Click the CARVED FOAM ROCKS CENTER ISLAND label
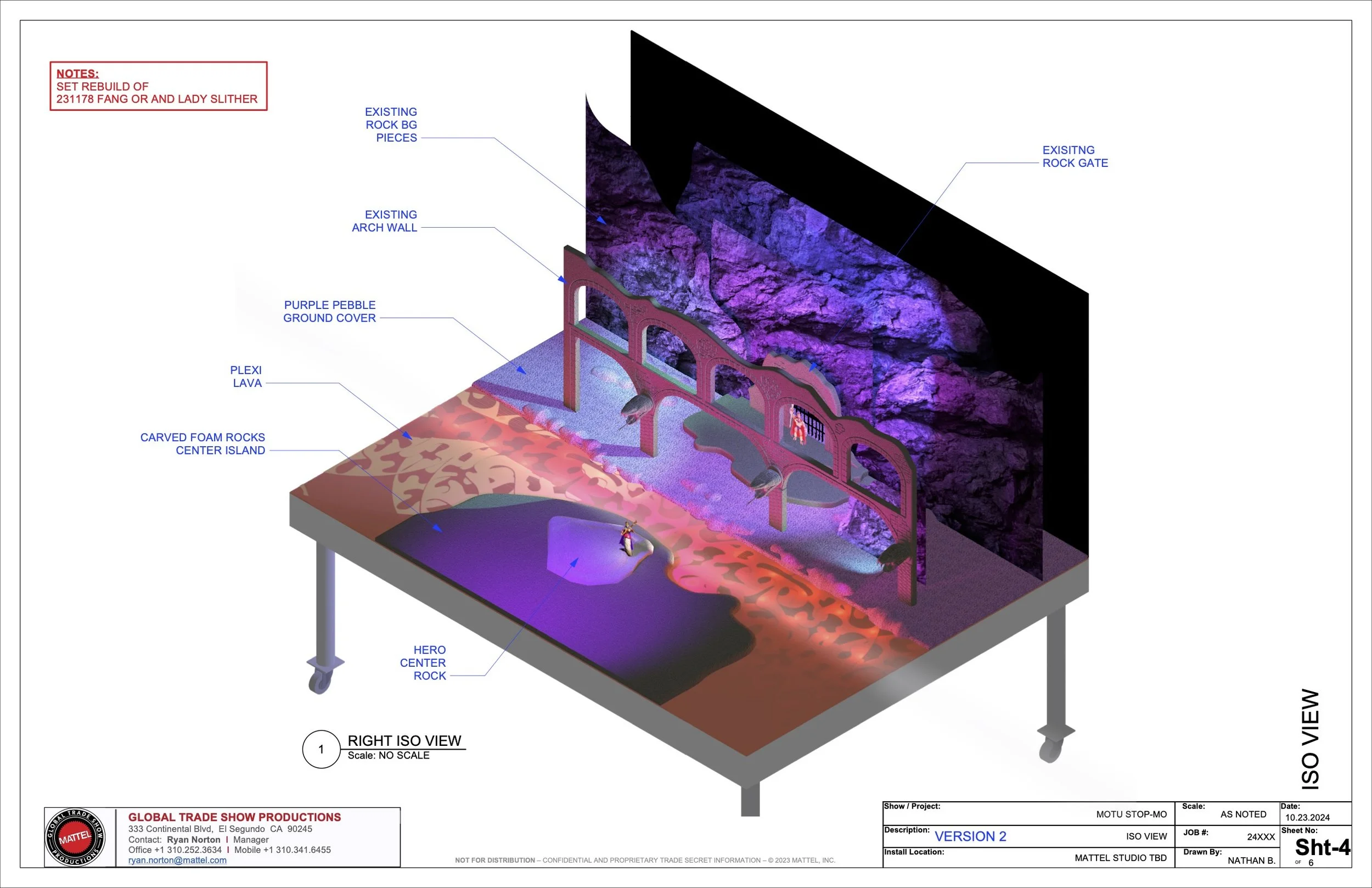The width and height of the screenshot is (1372, 888). [203, 444]
